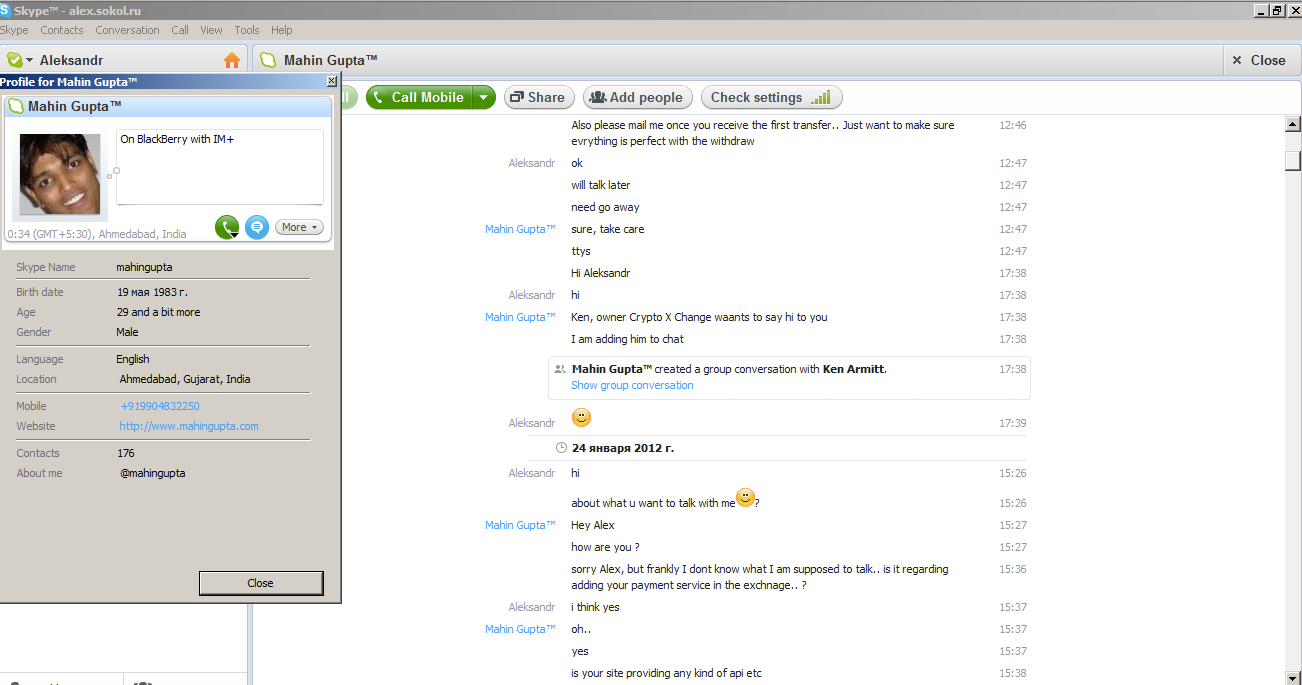Click the green call icon in profile card
Screen dimensions: 1302x685
(227, 227)
